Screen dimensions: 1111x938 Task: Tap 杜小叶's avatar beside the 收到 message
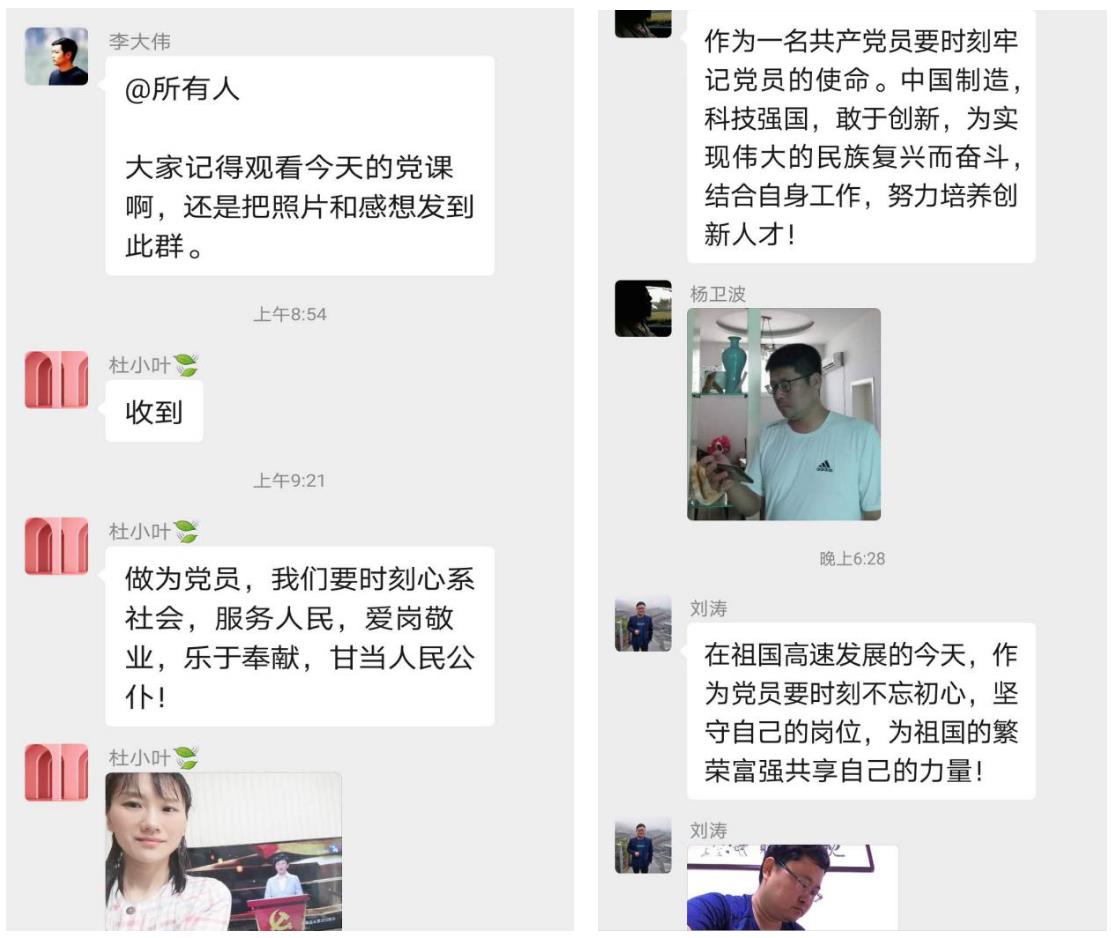(x=57, y=380)
